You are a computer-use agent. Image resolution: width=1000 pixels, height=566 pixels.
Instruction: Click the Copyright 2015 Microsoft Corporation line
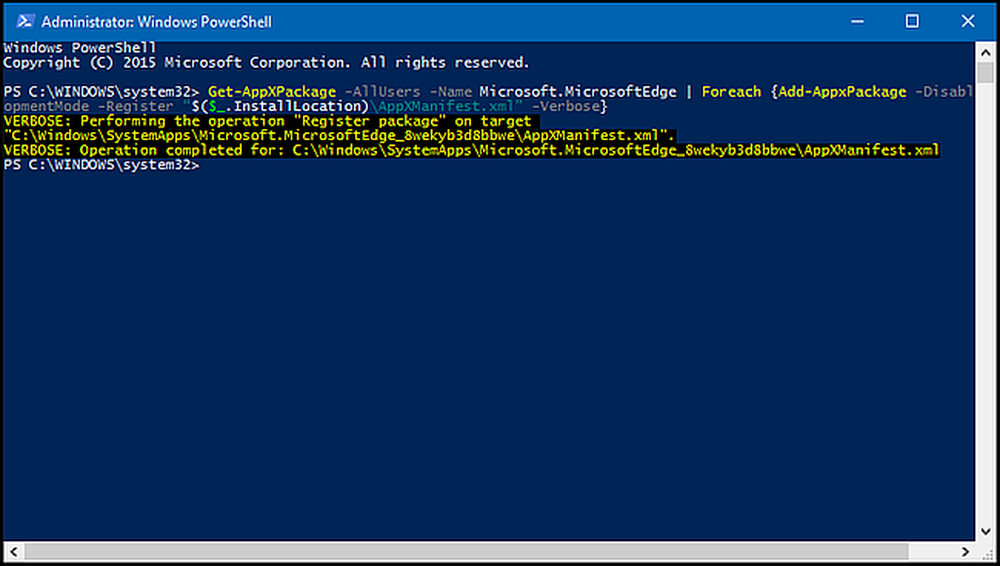pos(266,63)
